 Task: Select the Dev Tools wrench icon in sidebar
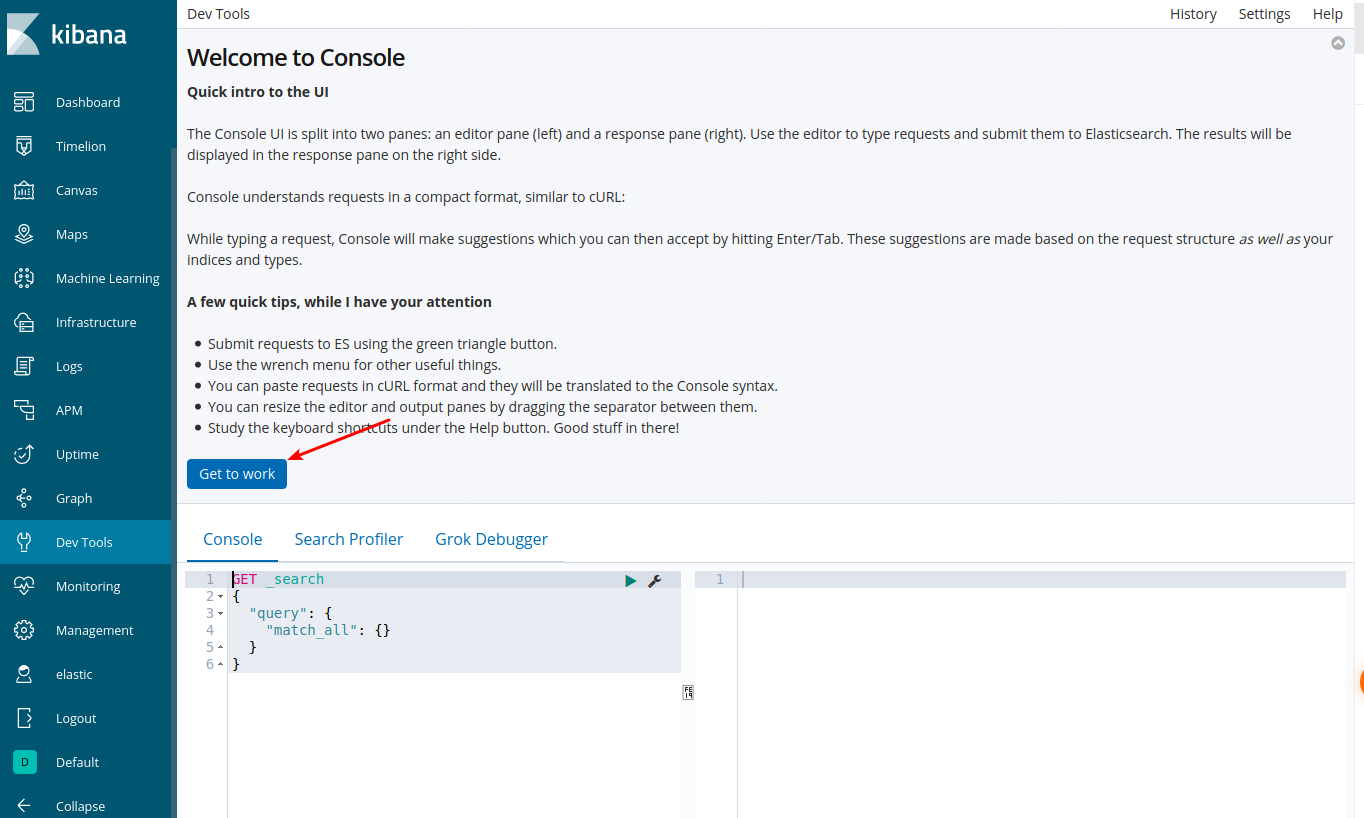point(24,542)
